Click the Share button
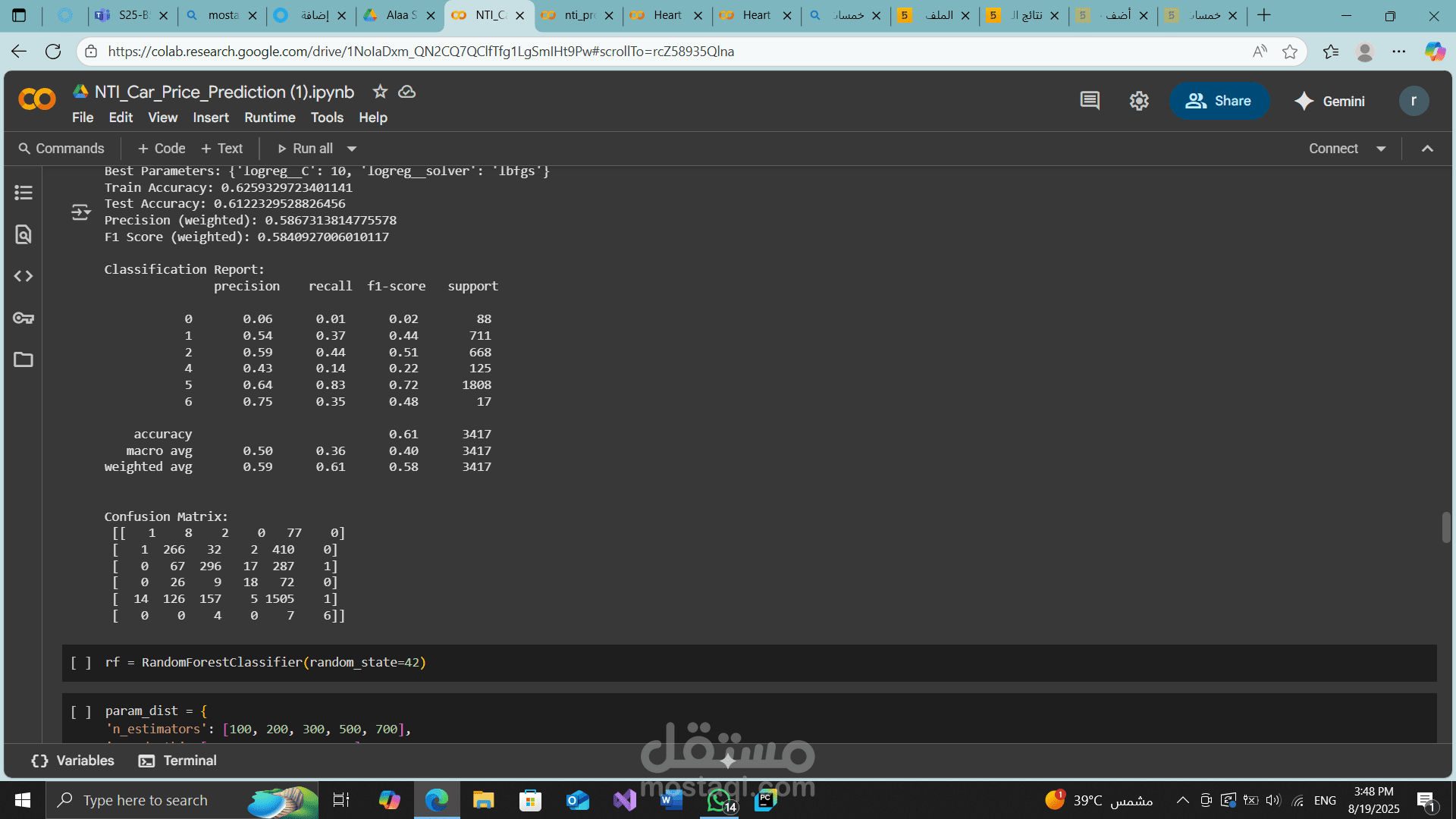This screenshot has width=1456, height=819. (x=1219, y=101)
